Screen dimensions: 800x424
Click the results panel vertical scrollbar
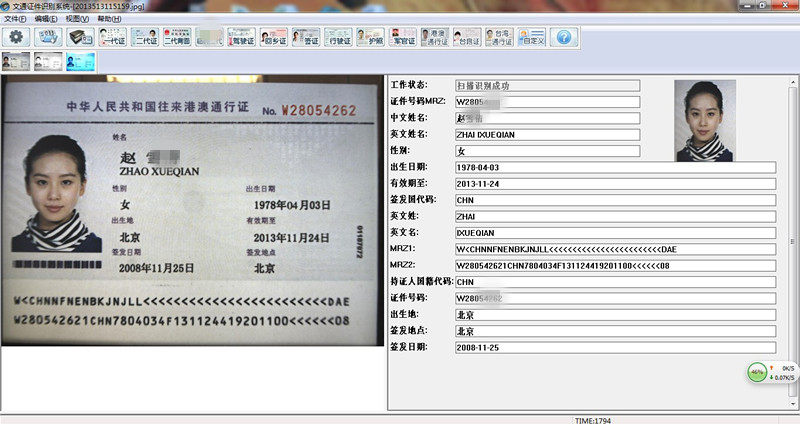793,242
